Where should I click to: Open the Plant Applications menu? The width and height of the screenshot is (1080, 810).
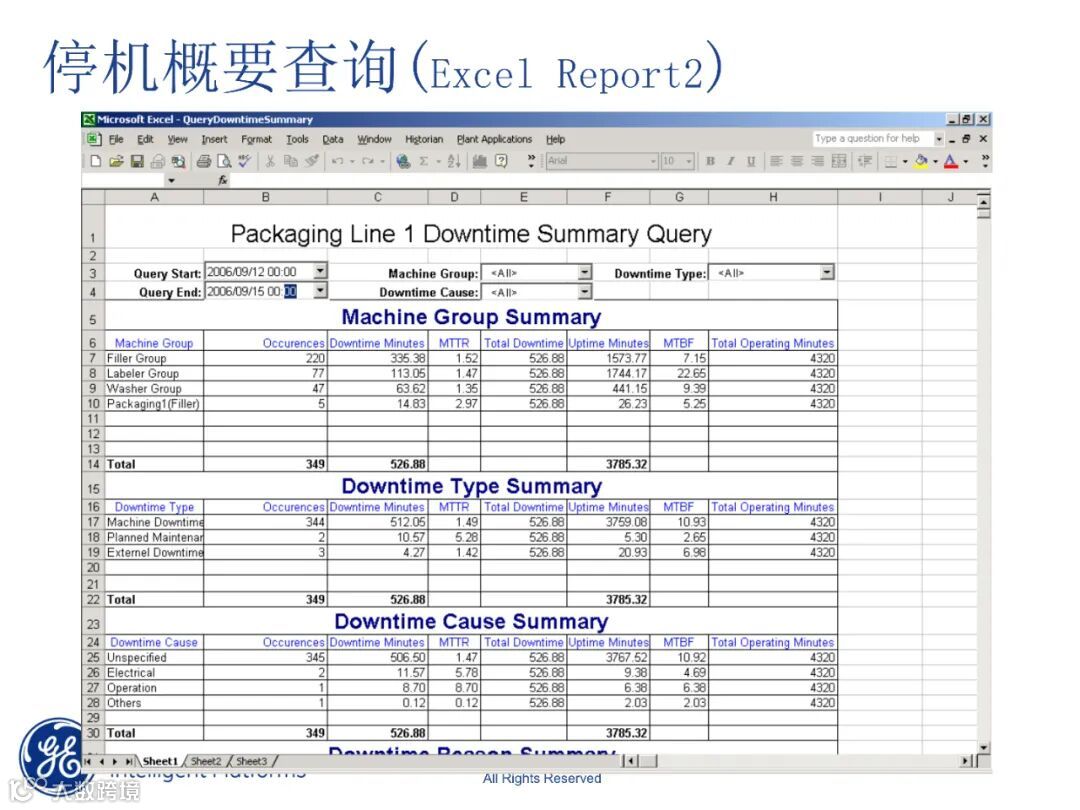[x=495, y=139]
